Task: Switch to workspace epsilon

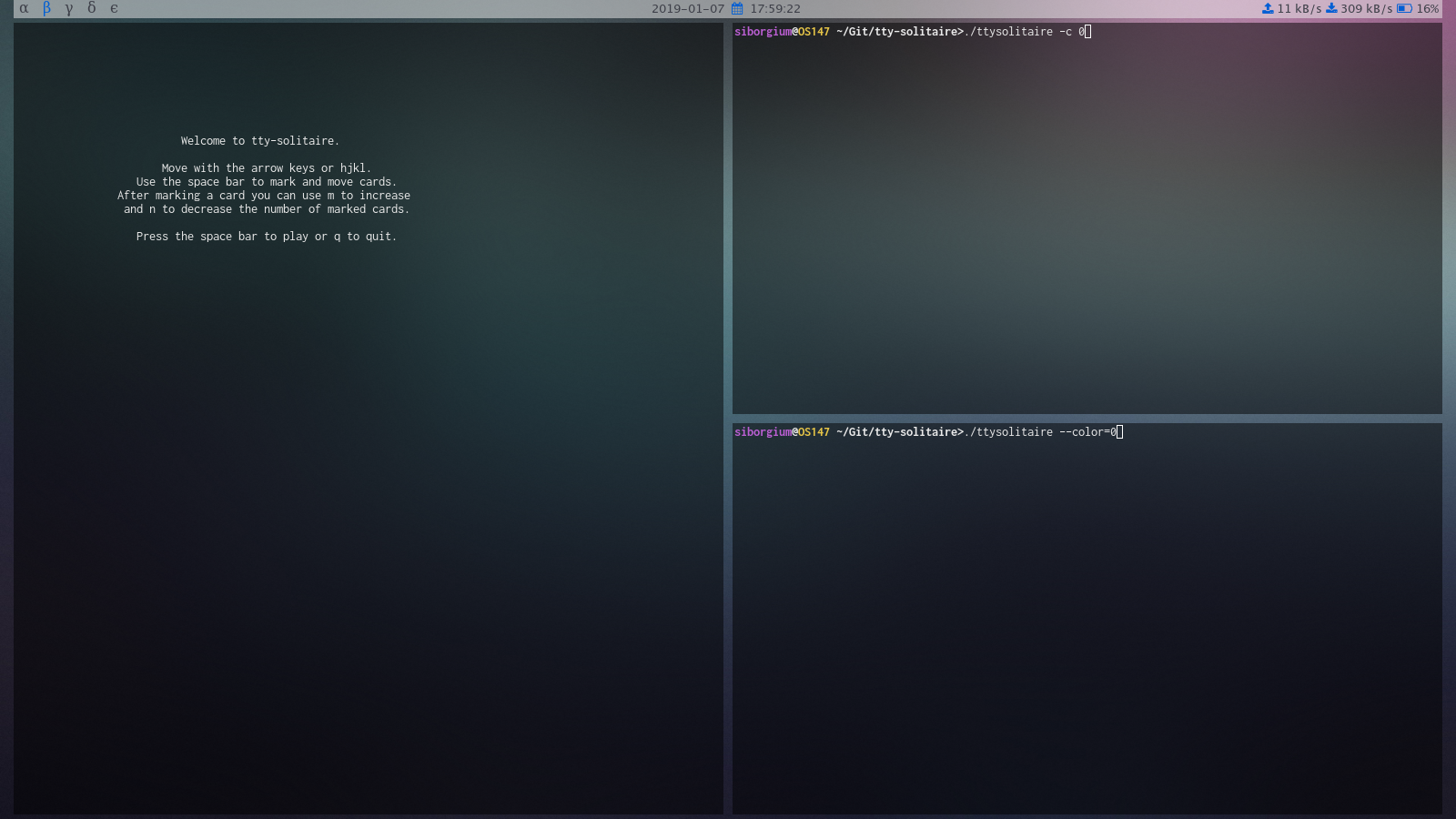Action: tap(114, 8)
